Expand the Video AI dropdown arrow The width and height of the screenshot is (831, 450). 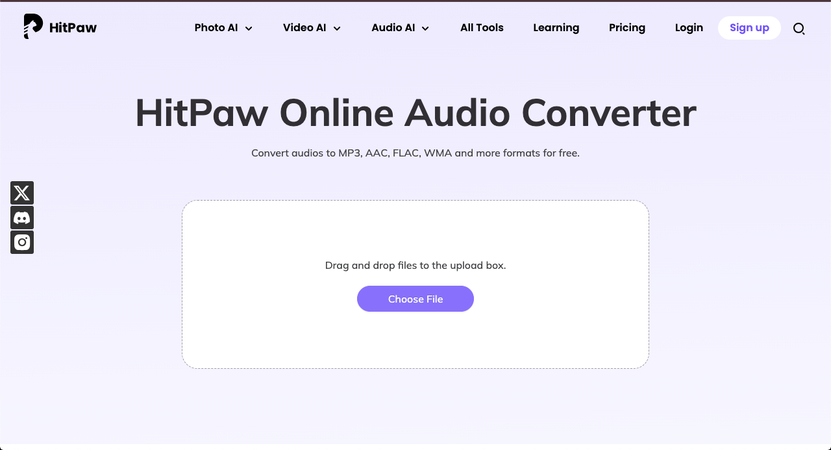click(337, 29)
